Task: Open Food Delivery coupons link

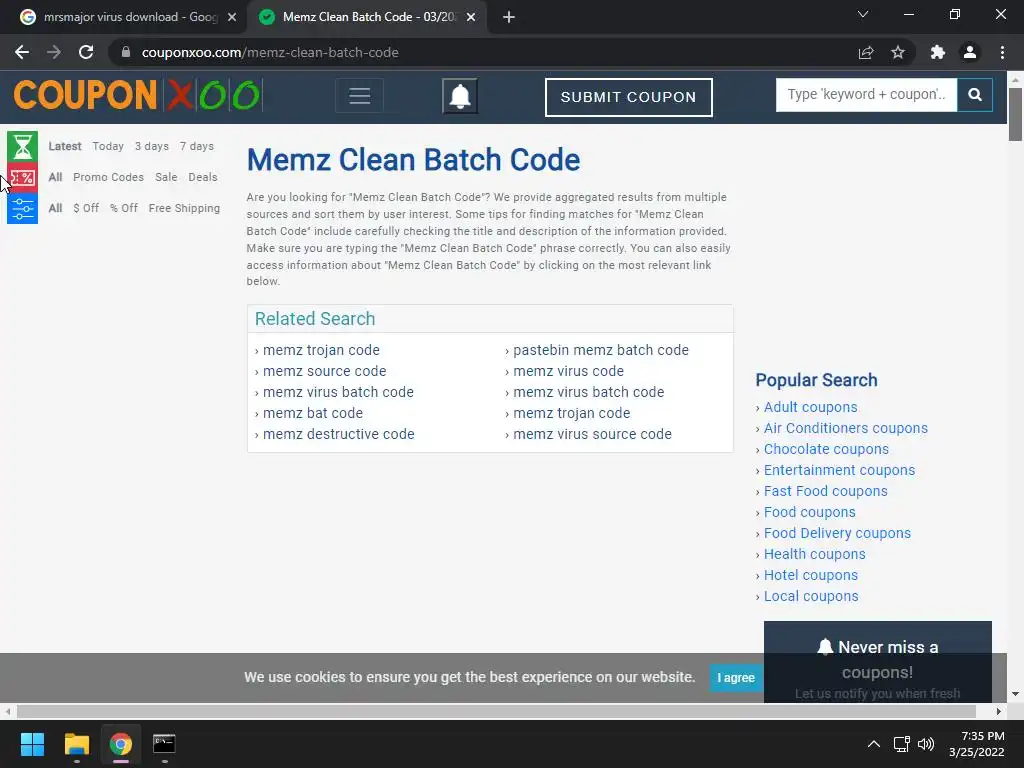Action: click(837, 533)
